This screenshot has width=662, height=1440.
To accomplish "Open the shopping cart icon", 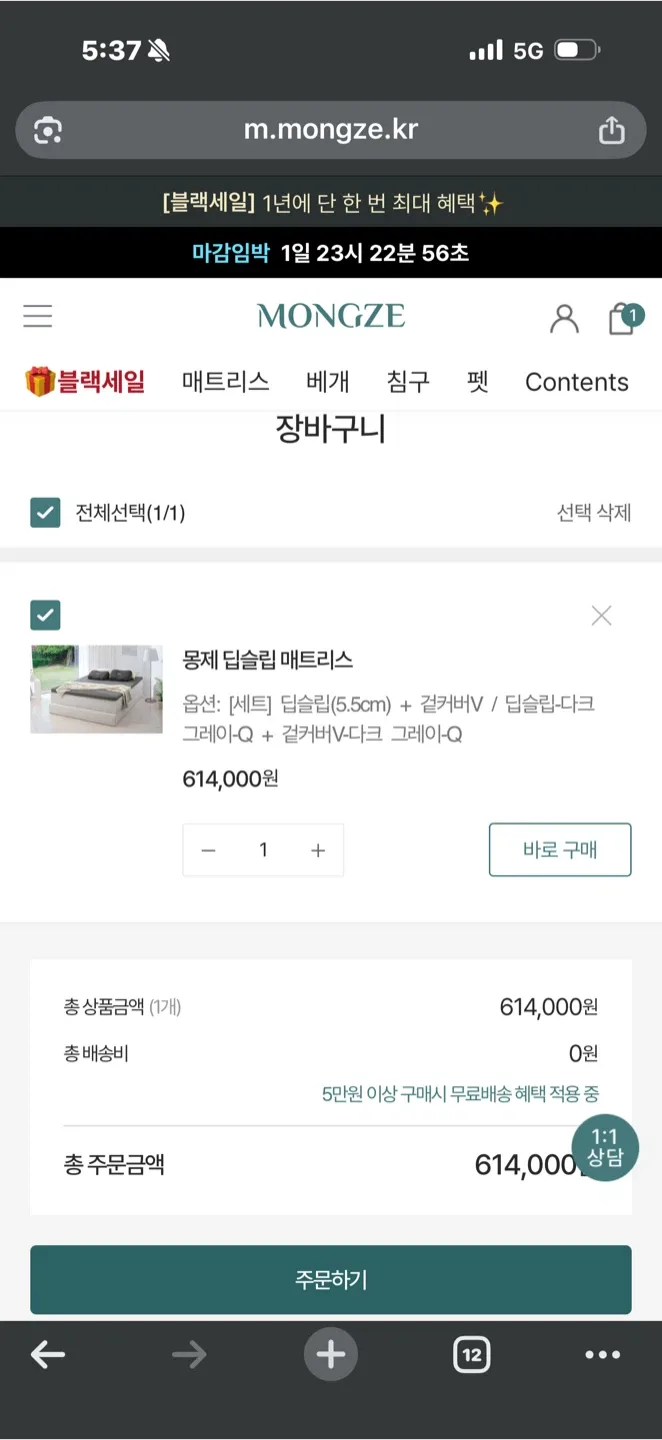I will (623, 318).
